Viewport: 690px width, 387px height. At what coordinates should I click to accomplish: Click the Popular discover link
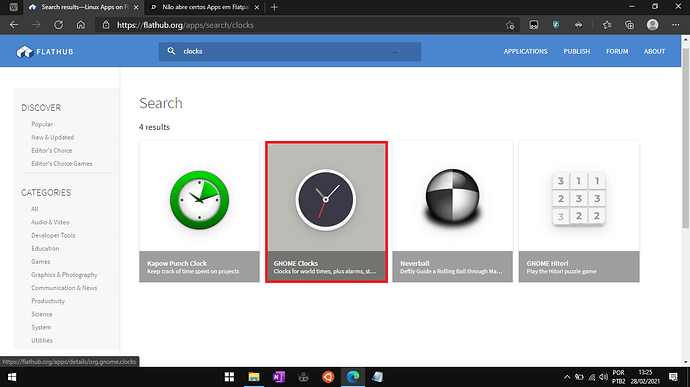[x=42, y=124]
